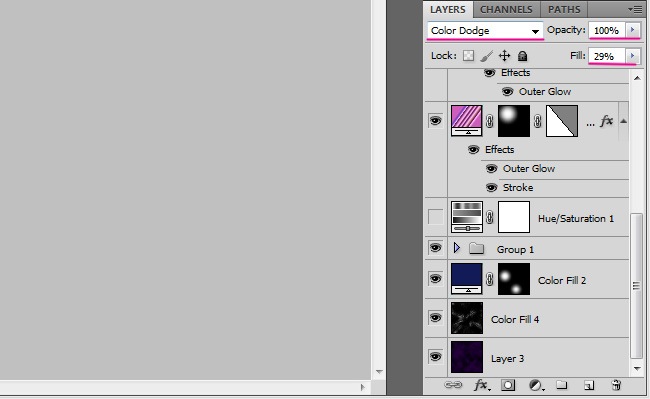Click the delete layer trash icon
This screenshot has width=650, height=399.
(616, 385)
